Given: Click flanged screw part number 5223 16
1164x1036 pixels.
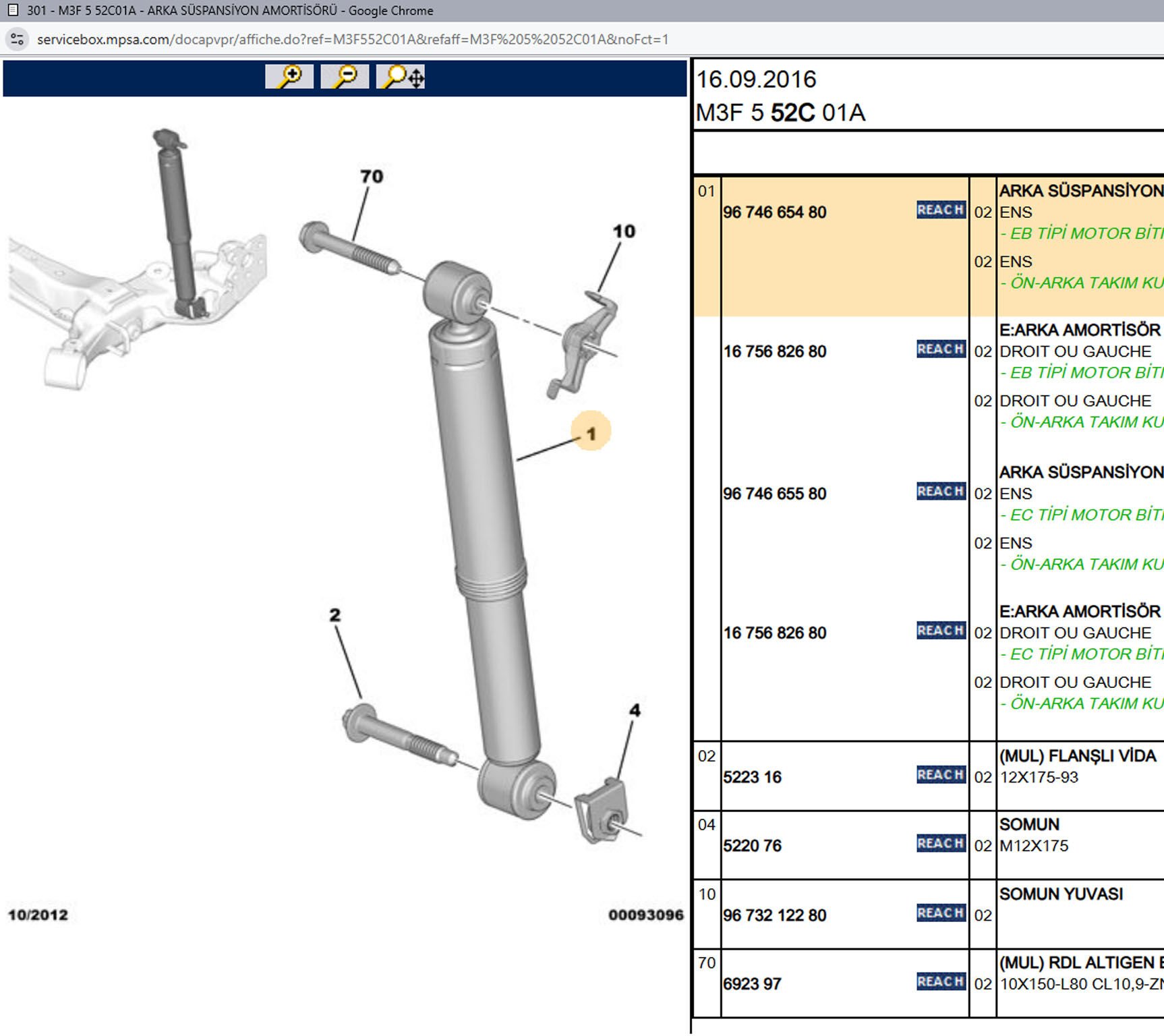Looking at the screenshot, I should pos(752,777).
